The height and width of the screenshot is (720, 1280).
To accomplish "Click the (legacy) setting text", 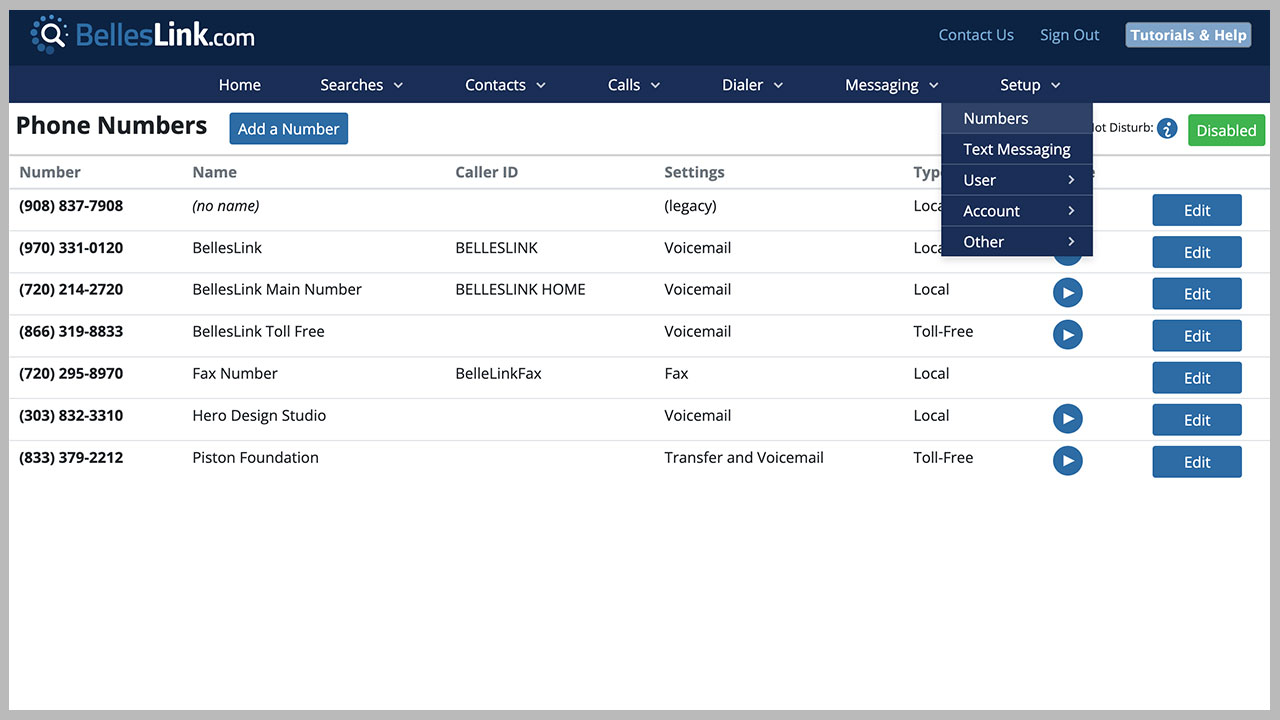I will coord(690,206).
